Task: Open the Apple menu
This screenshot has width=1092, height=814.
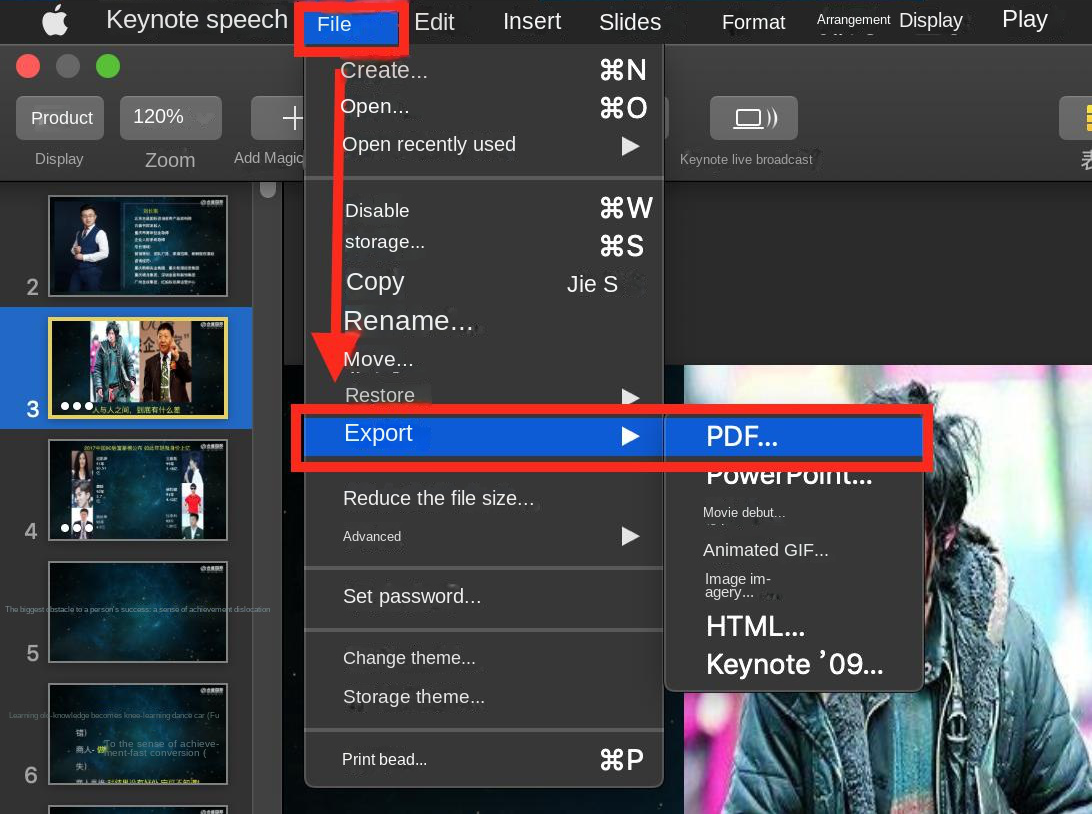Action: (54, 20)
